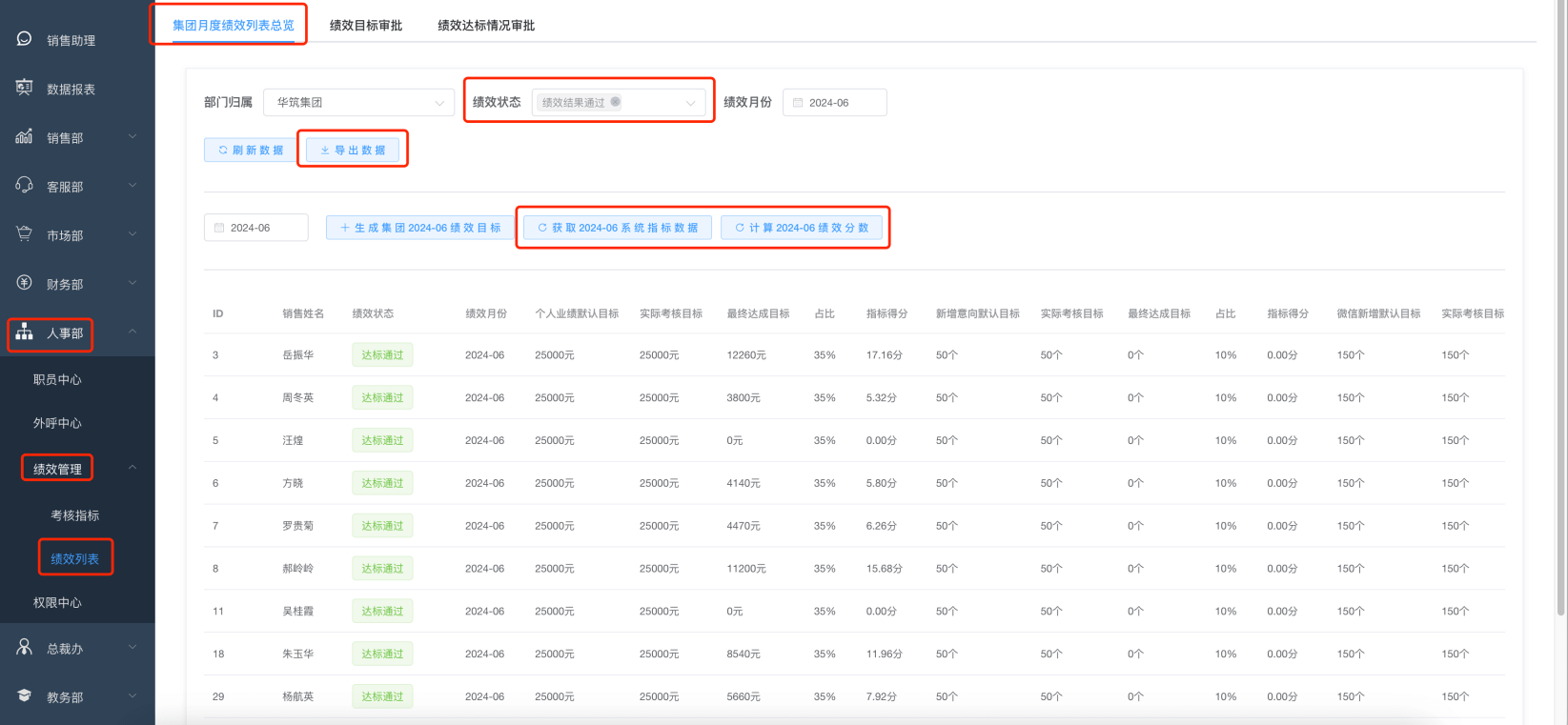This screenshot has height=725, width=1568.
Task: Open the 绩效状态 dropdown arrow
Action: (x=690, y=103)
